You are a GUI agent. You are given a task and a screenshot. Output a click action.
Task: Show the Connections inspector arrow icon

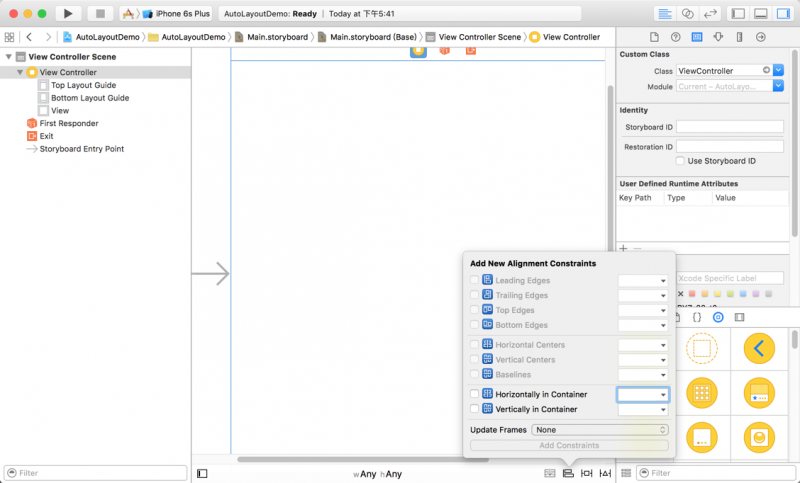(761, 37)
